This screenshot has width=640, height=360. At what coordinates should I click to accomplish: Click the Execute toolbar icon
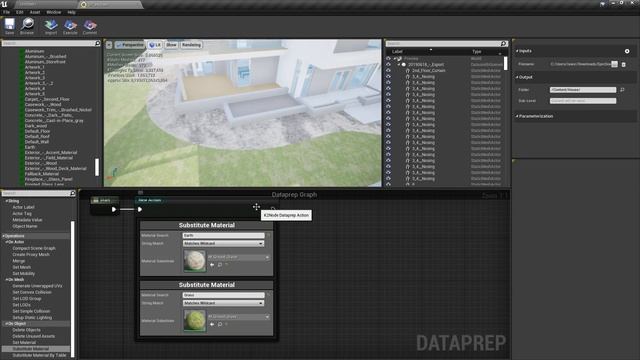(70, 25)
